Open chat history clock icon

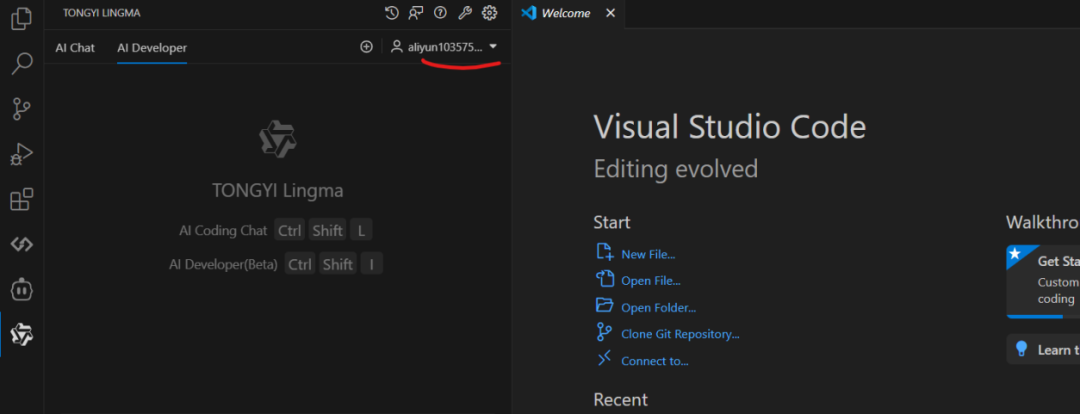(391, 12)
